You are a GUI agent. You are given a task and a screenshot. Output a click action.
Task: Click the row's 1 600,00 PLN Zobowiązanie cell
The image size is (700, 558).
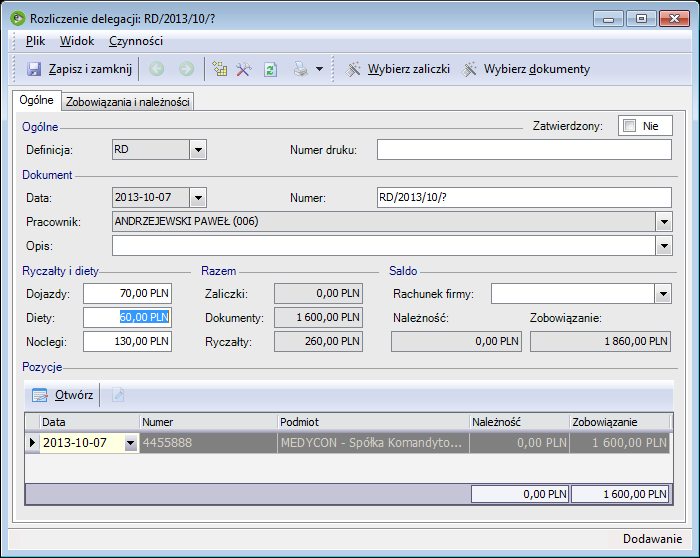(620, 443)
